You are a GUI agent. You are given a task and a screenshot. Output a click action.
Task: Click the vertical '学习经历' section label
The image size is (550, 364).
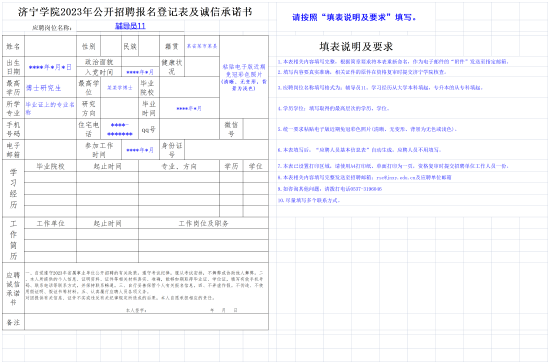coord(13,188)
